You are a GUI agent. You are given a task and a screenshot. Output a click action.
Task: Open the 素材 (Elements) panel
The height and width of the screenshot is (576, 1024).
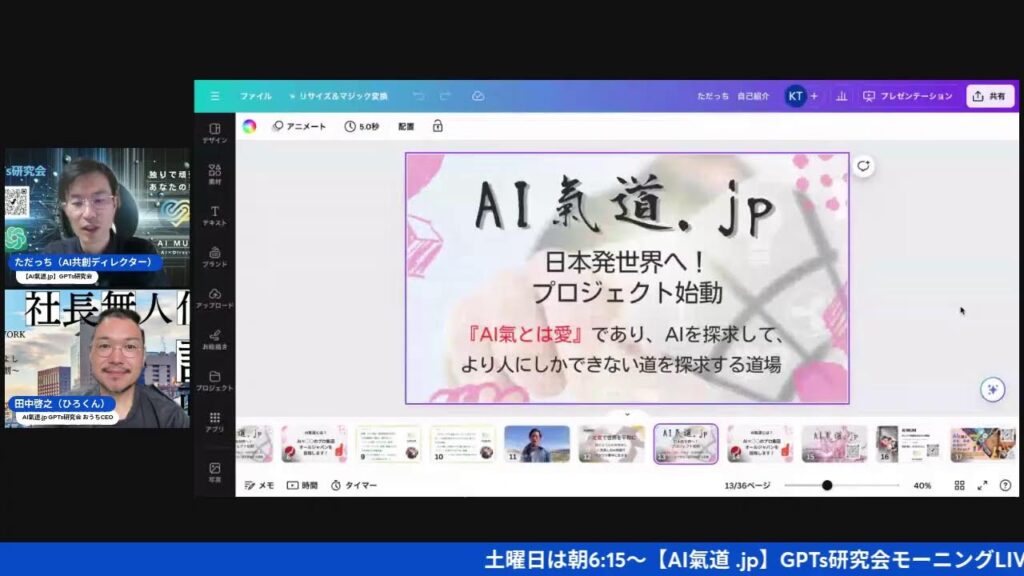[214, 175]
